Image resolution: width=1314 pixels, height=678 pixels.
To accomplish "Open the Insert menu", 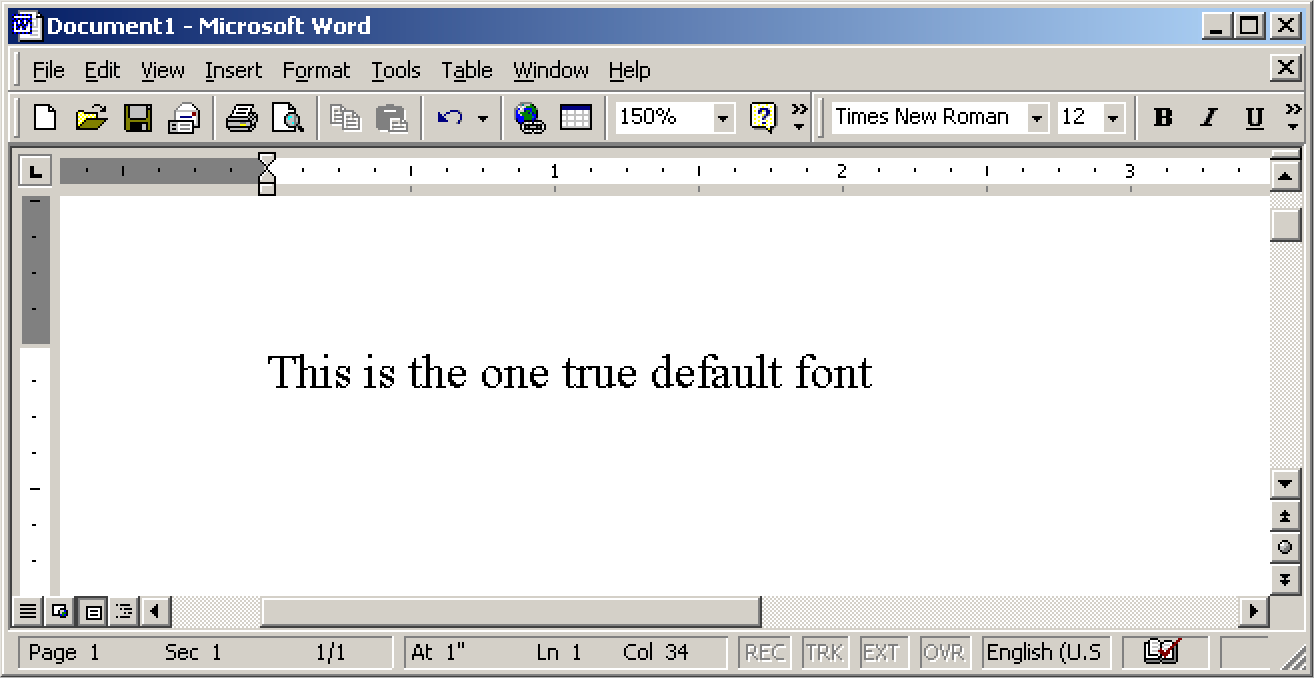I will point(233,71).
